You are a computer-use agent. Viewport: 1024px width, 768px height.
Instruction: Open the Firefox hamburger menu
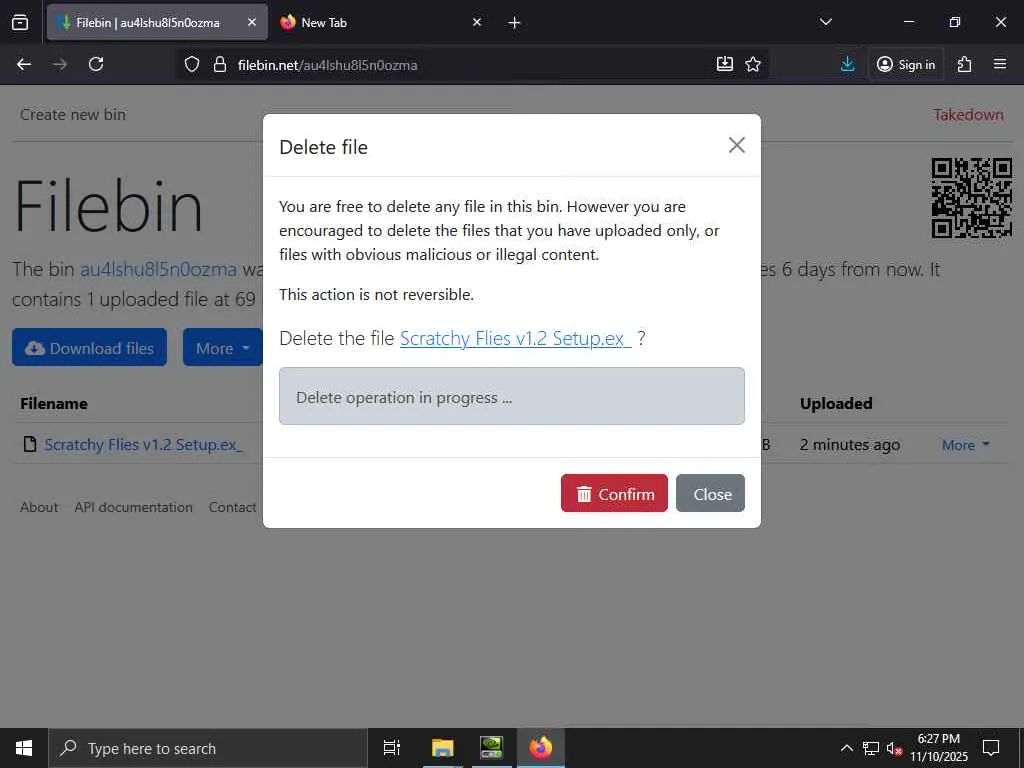click(1000, 64)
